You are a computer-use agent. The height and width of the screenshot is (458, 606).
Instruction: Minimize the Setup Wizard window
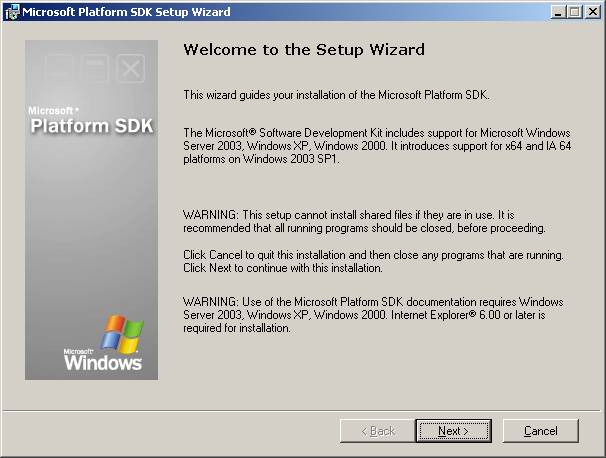558,12
